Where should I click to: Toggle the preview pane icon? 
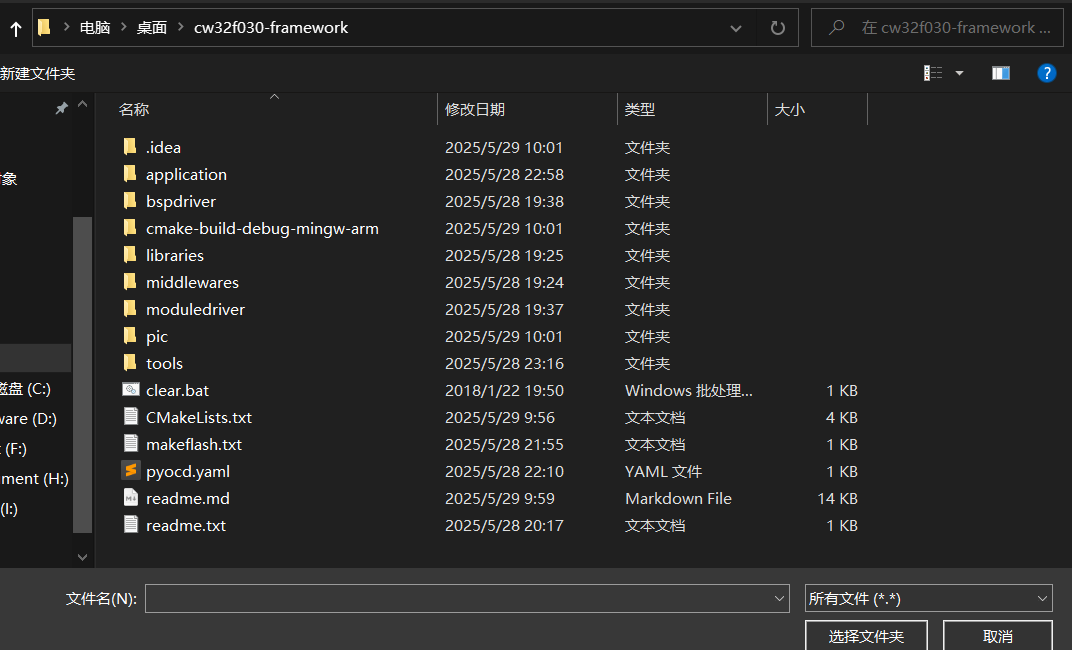(x=1000, y=73)
